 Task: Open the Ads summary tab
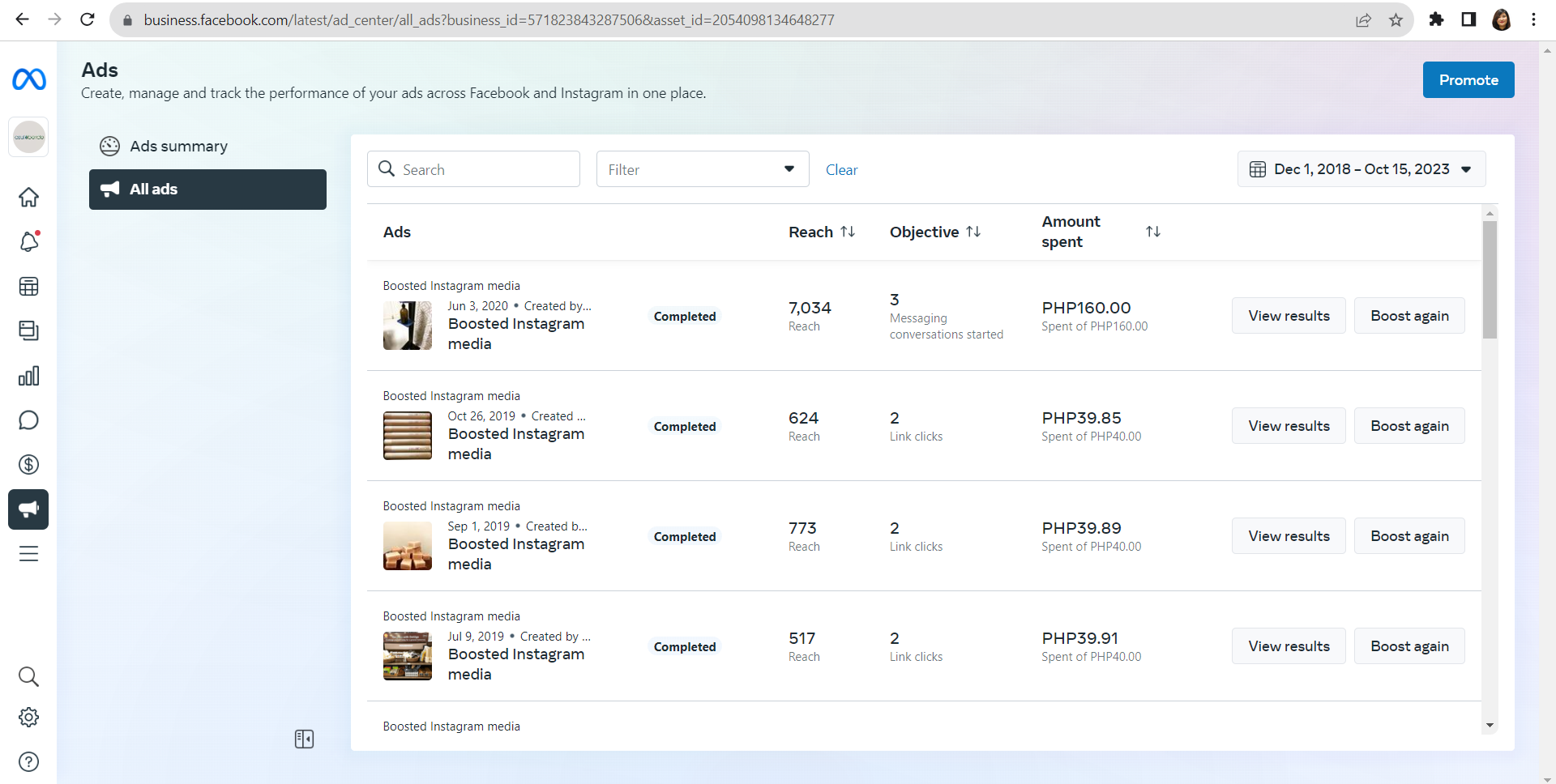point(207,146)
